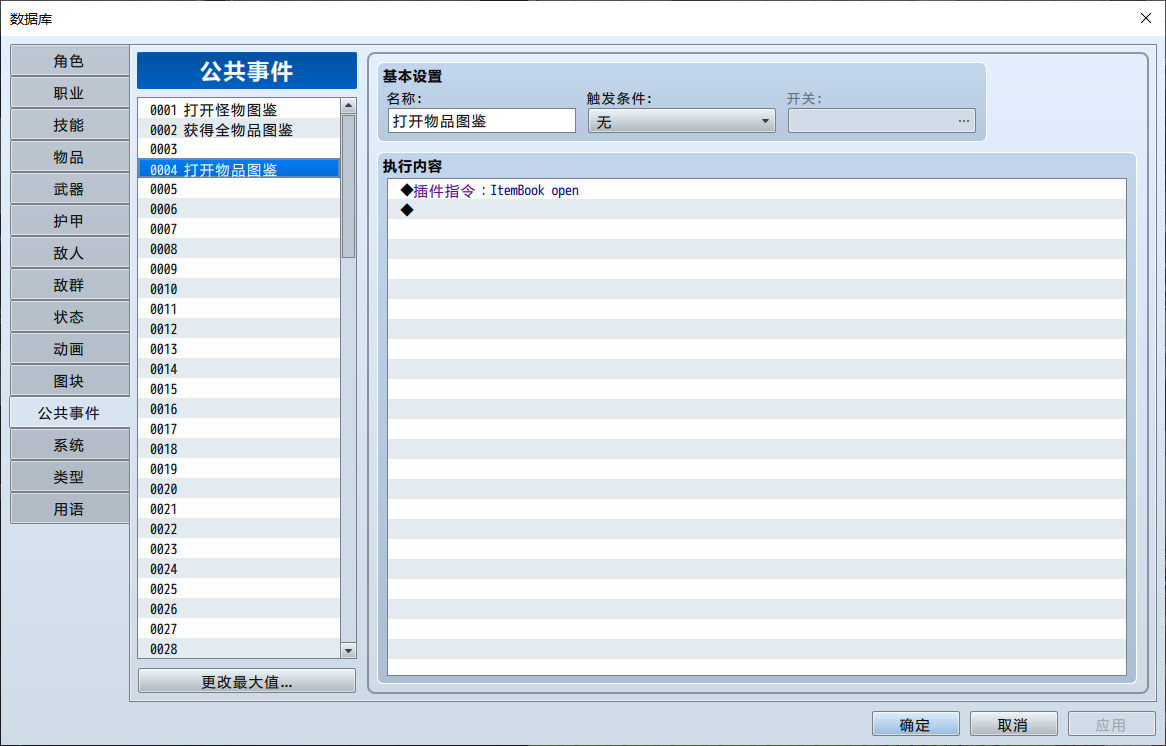The width and height of the screenshot is (1166, 746).
Task: Select common event 0008 in list
Action: [239, 249]
